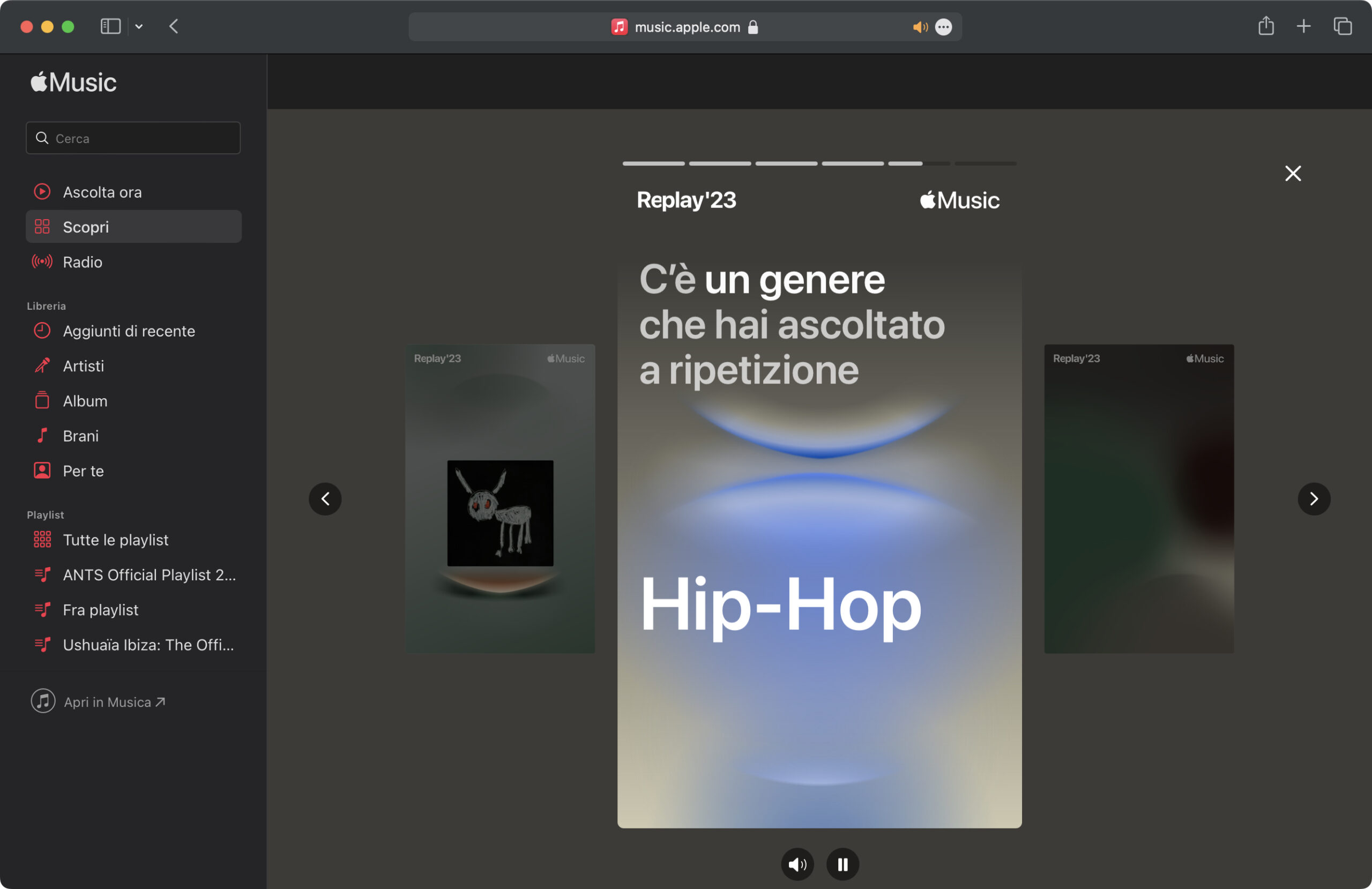Click the lock icon in the address bar
The image size is (1372, 889).
(x=753, y=27)
